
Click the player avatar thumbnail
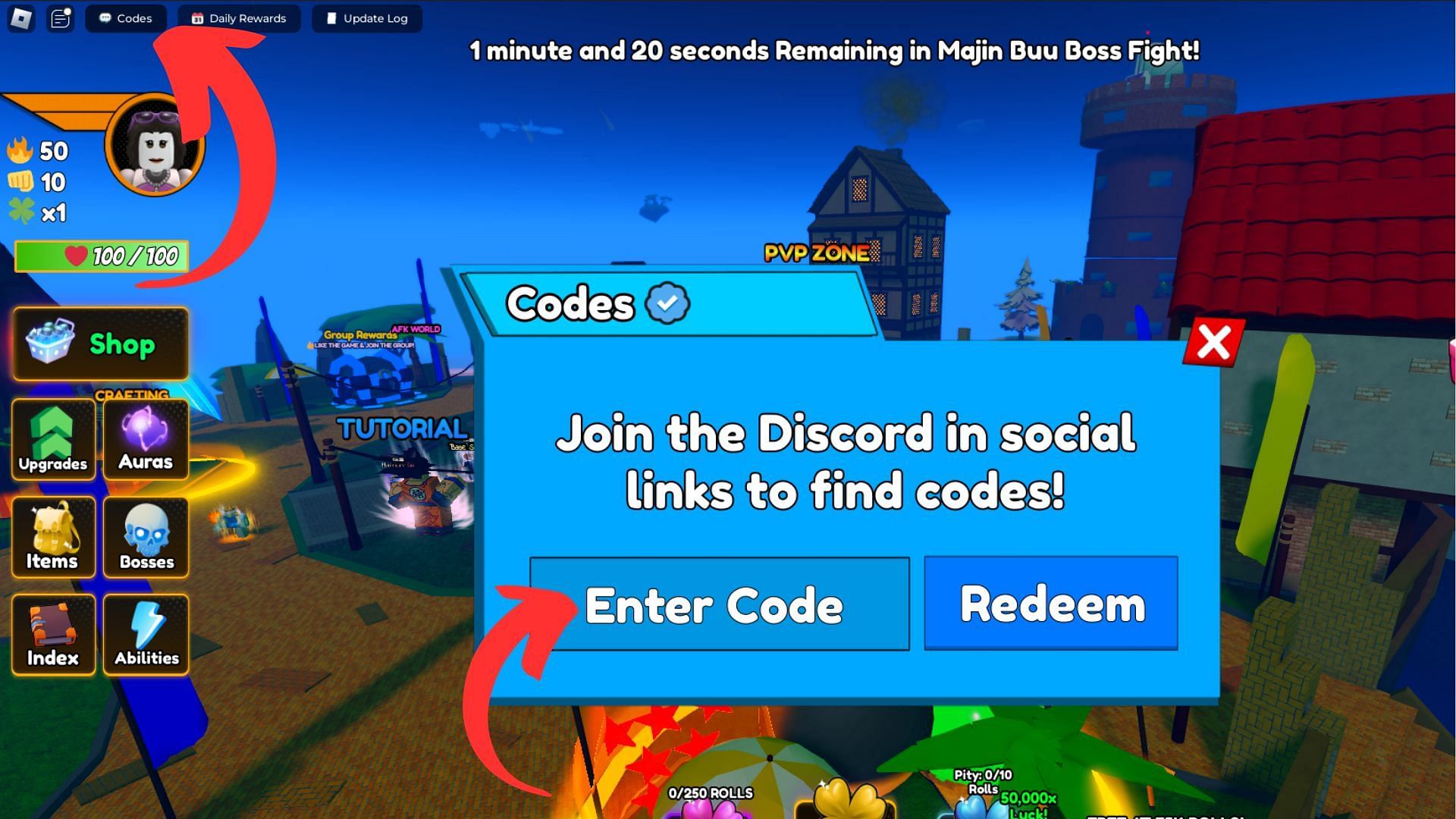pos(156,150)
